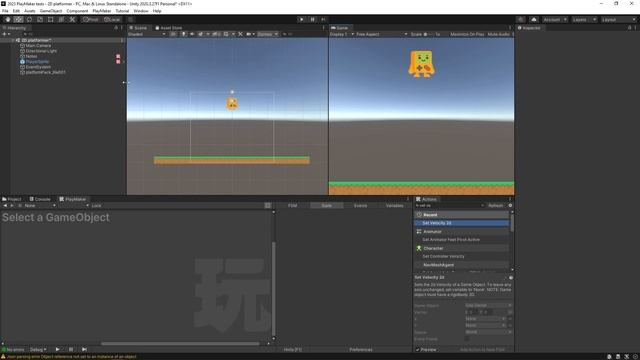Toggle 2D view in Scene toolbar
Screen dimensions: 640x360
click(173, 34)
